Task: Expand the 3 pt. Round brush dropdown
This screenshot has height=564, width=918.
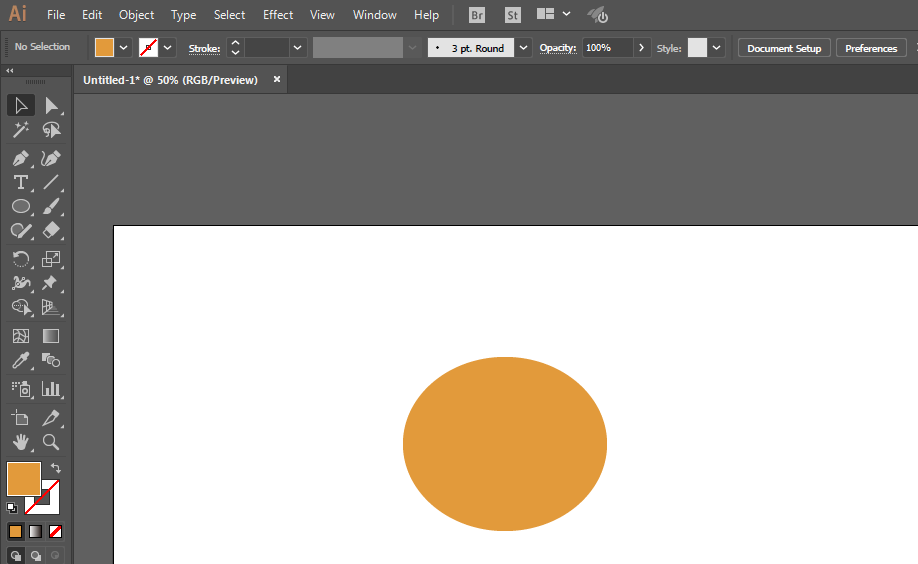Action: (x=524, y=48)
